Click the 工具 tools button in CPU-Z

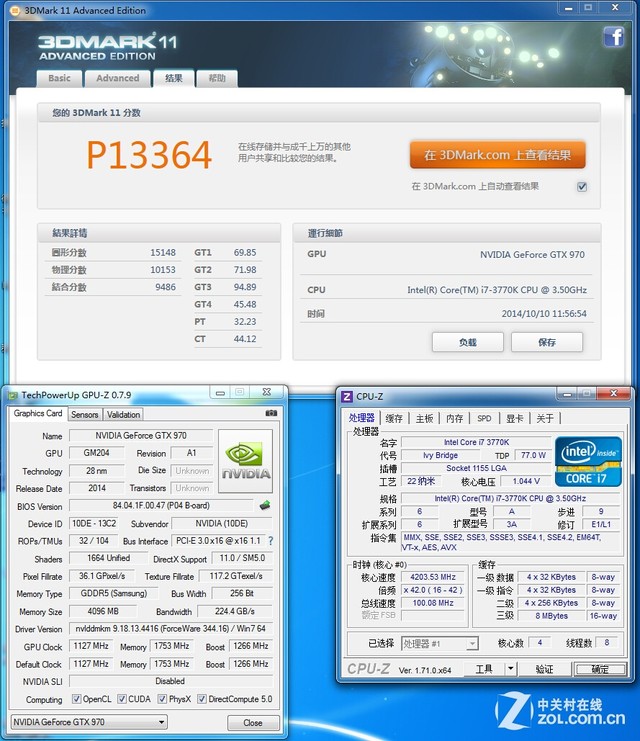pyautogui.click(x=484, y=669)
